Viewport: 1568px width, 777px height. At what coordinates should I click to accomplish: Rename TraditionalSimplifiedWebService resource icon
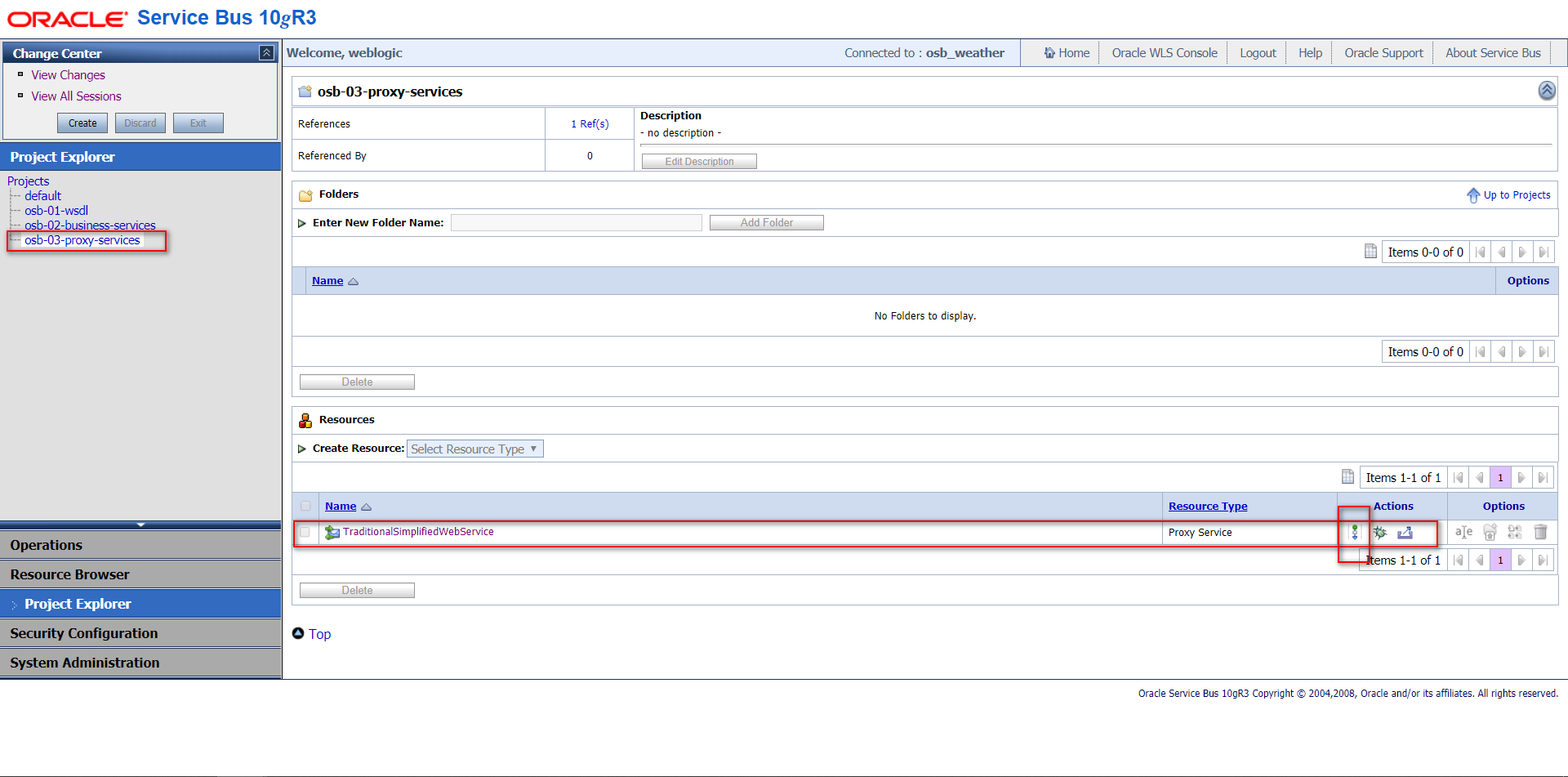(x=1463, y=533)
